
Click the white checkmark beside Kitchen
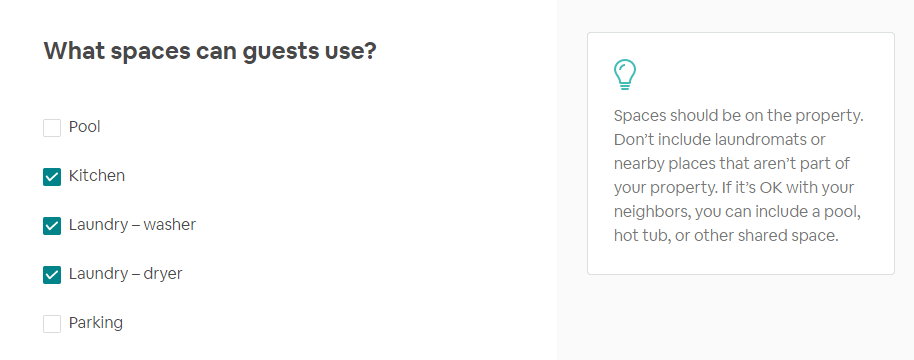52,177
